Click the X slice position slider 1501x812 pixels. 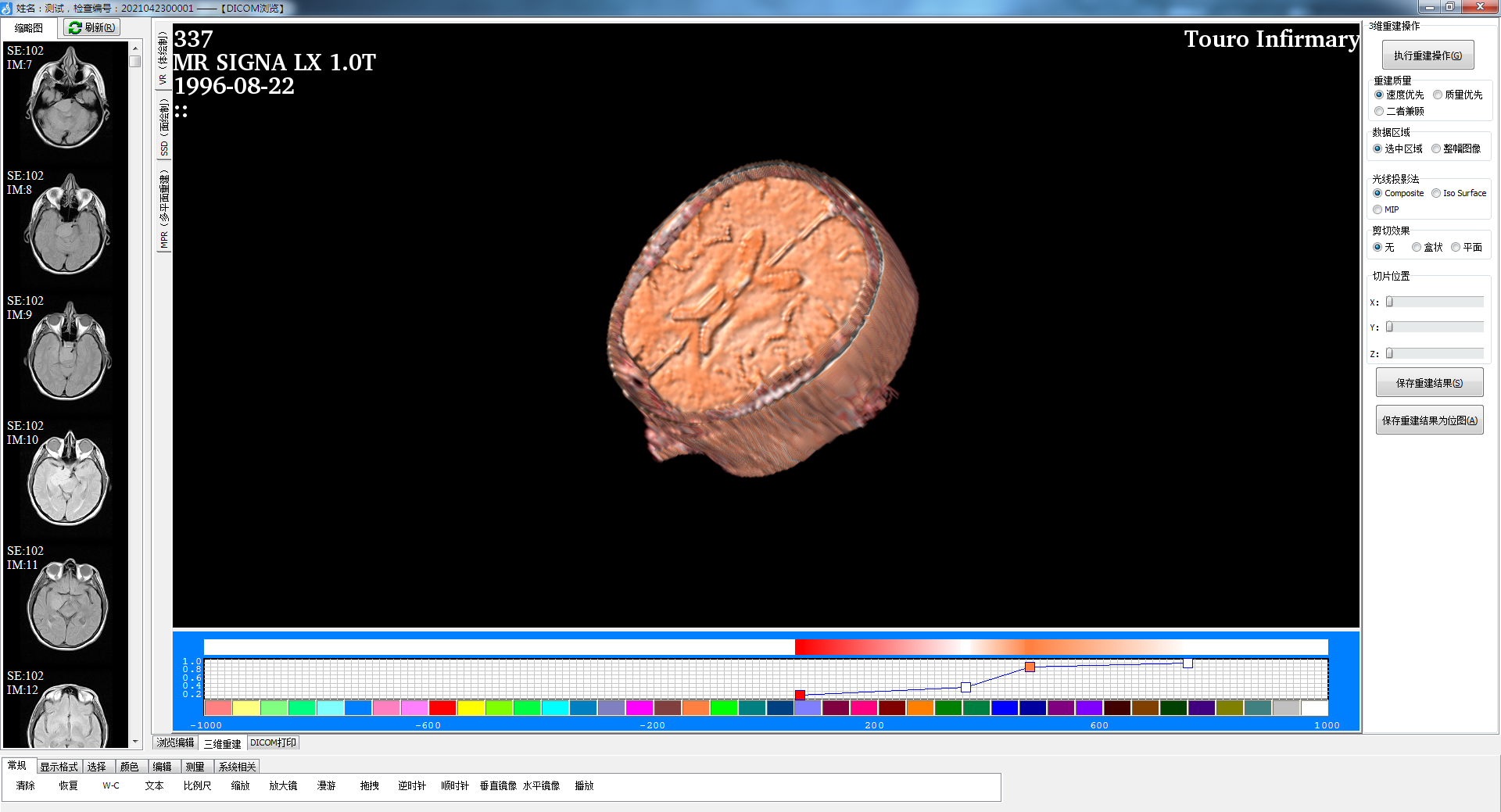(1435, 302)
